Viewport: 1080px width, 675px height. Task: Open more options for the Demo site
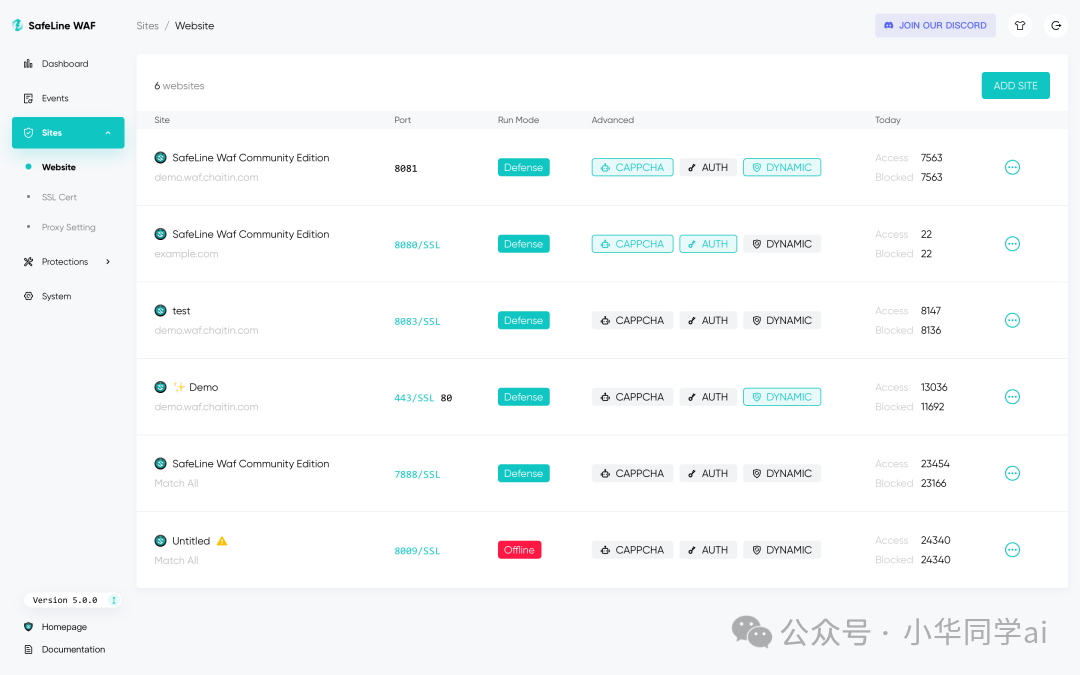pyautogui.click(x=1012, y=397)
